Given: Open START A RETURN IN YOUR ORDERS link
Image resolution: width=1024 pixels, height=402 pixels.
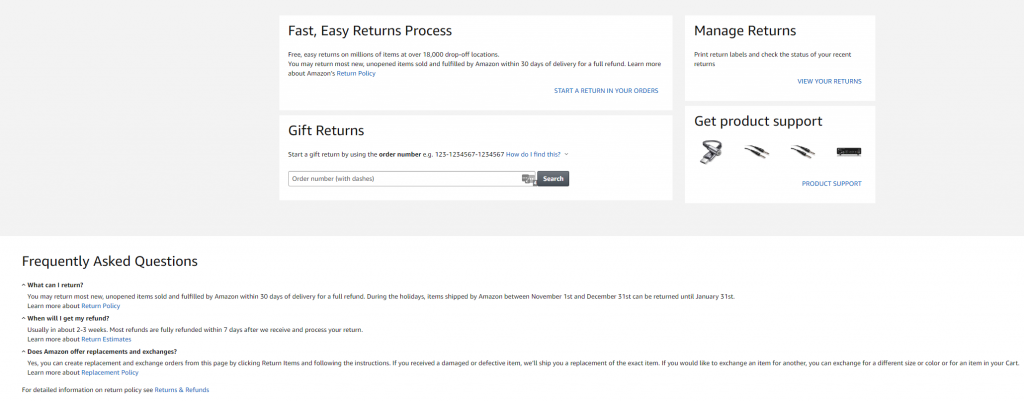Looking at the screenshot, I should click(x=606, y=91).
